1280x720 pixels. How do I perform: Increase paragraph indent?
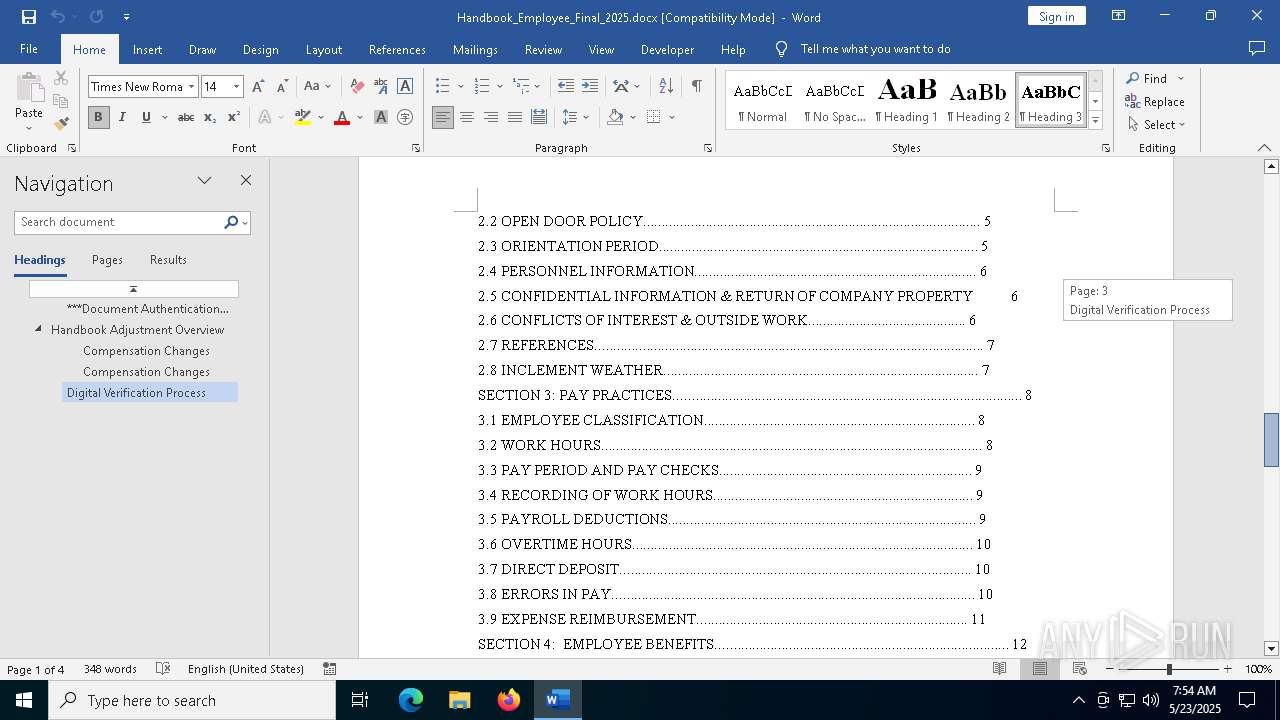[x=590, y=87]
